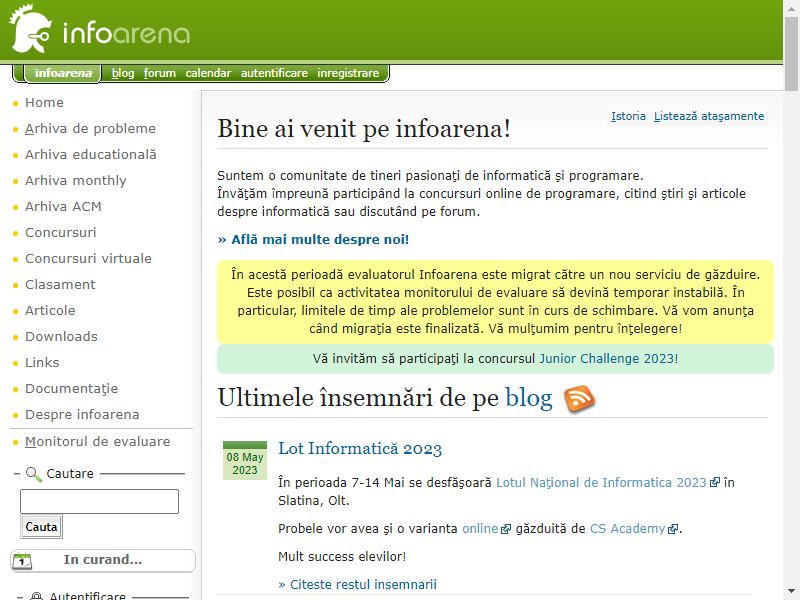The height and width of the screenshot is (600, 800).
Task: Open Concursuri in the sidebar
Action: [60, 233]
